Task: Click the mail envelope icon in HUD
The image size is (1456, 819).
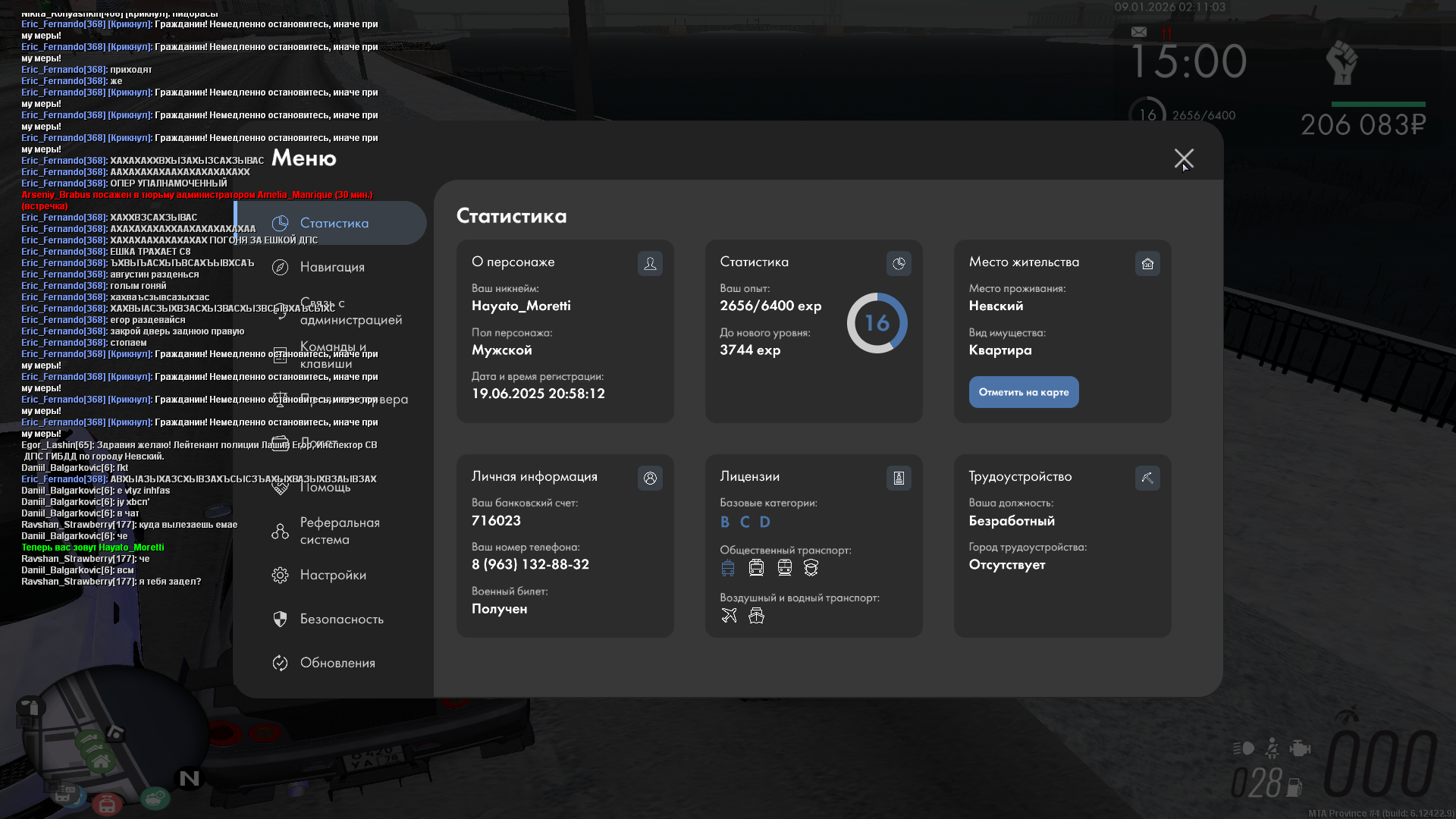Action: tap(1139, 32)
